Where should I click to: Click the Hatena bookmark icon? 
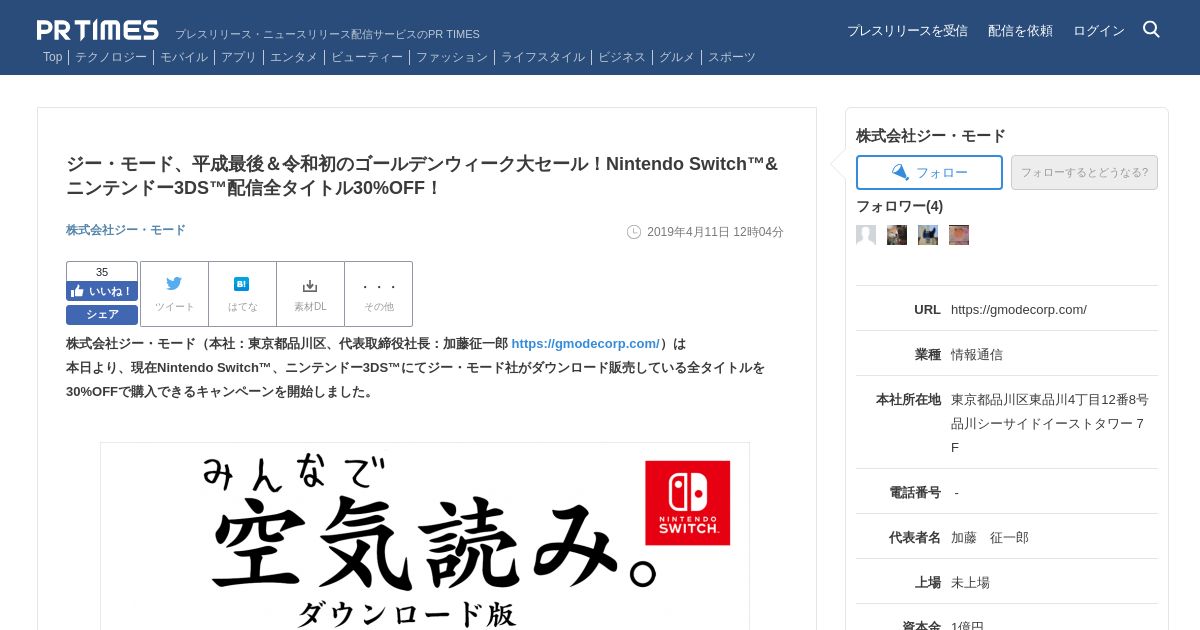(x=242, y=284)
